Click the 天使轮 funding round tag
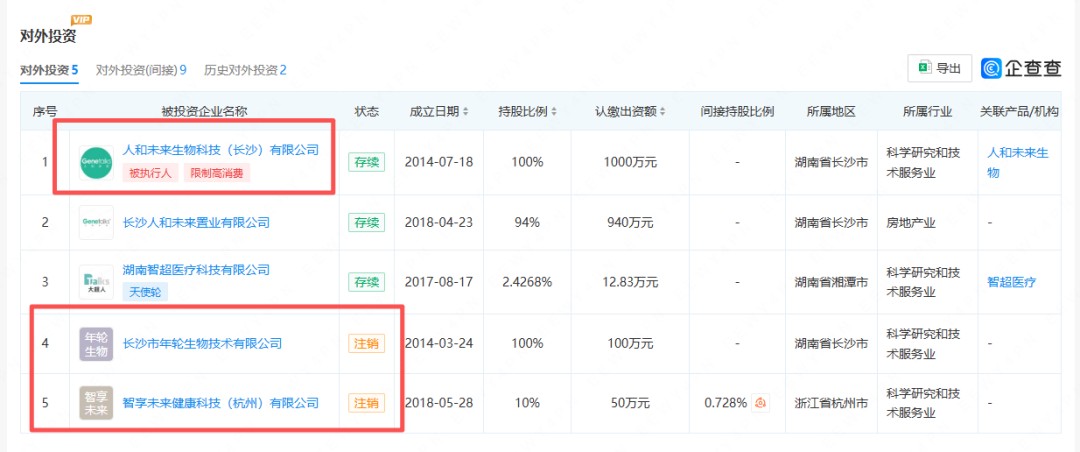This screenshot has width=1080, height=452. (147, 293)
